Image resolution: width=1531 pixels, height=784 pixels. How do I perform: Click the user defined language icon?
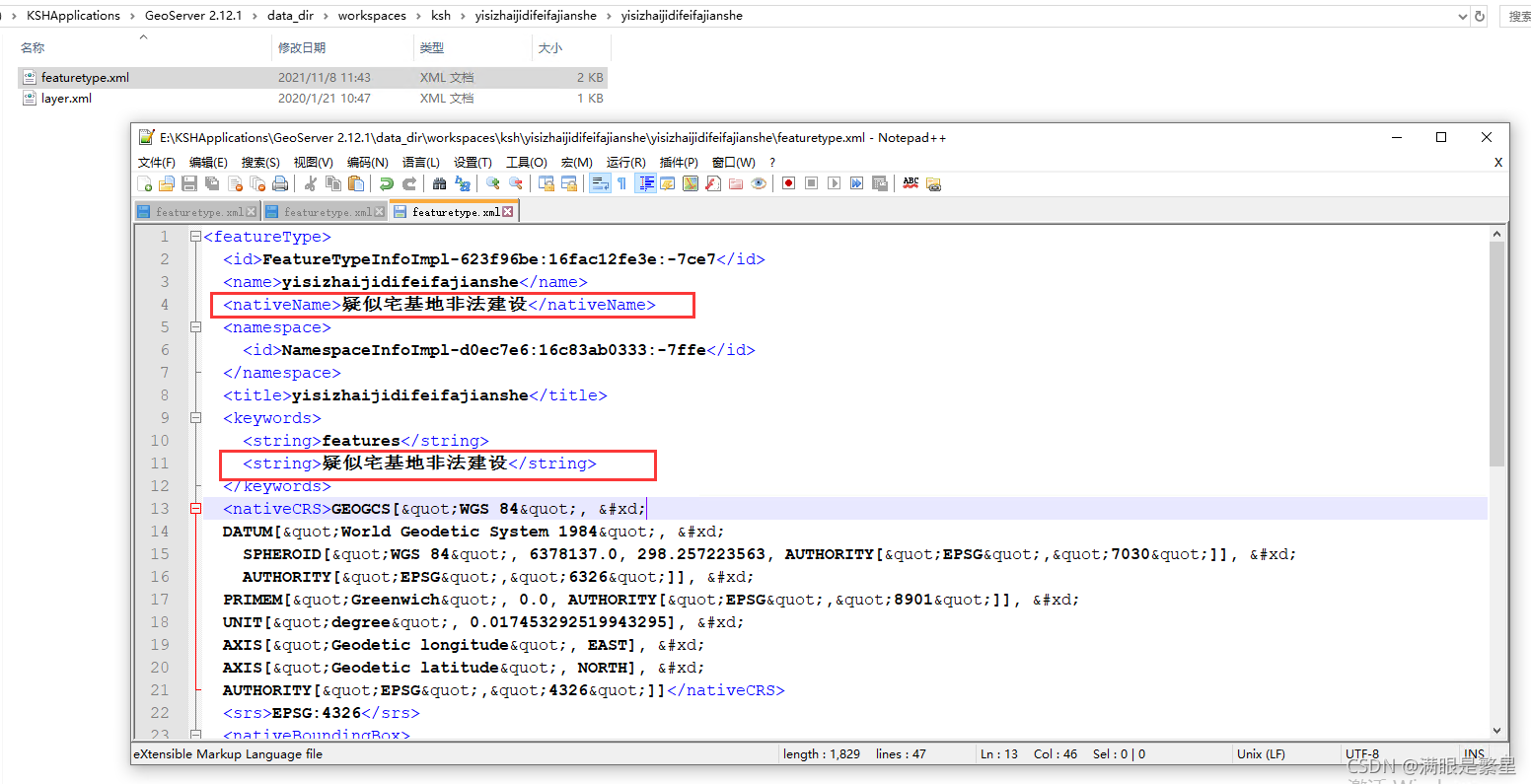(x=667, y=183)
